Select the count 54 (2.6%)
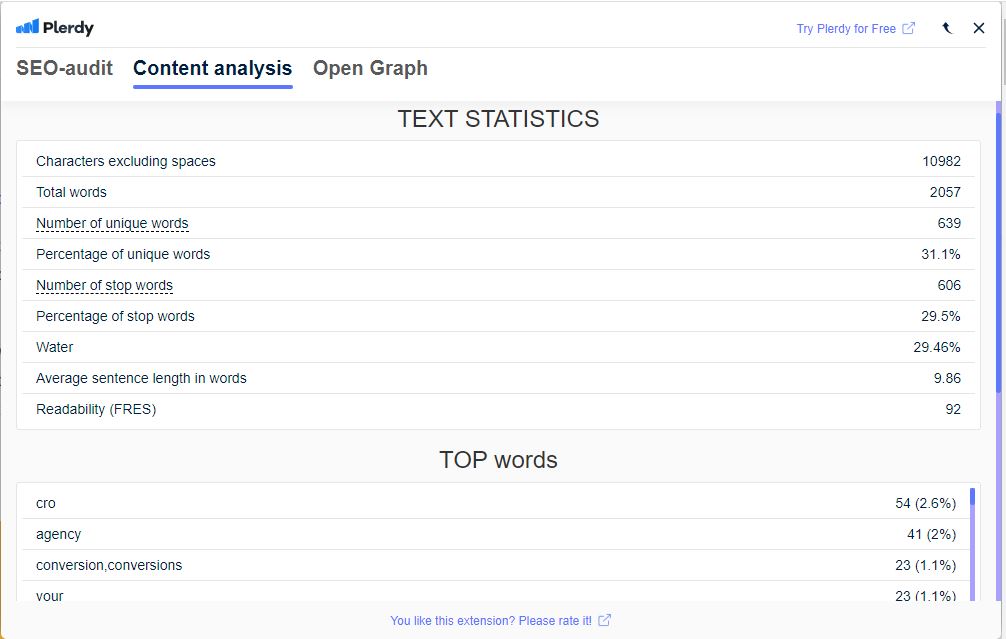1006x639 pixels. (x=925, y=504)
